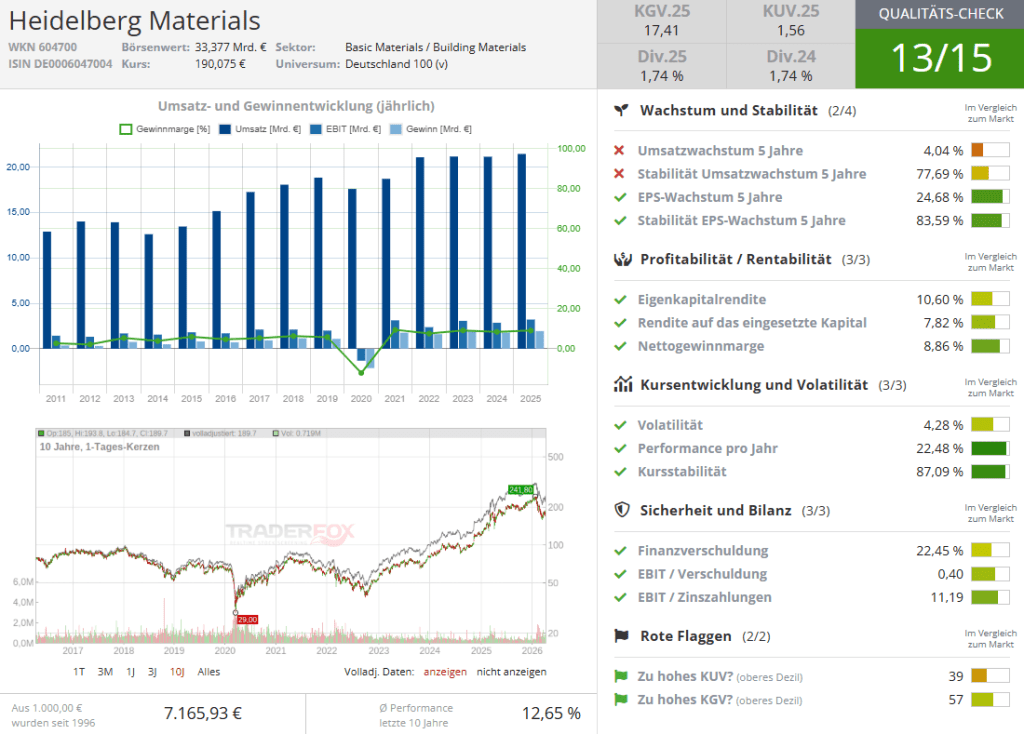The width and height of the screenshot is (1024, 734).
Task: Click the red X next to Umsatzwachstum 5 Jahre
Action: tap(620, 151)
